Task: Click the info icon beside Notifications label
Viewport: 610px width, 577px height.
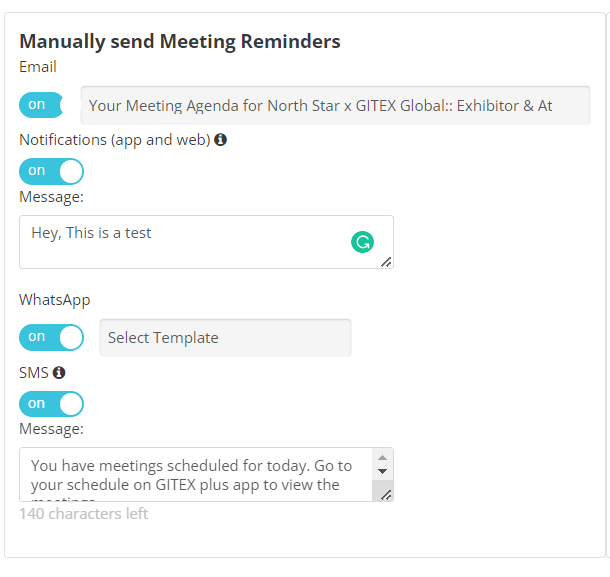Action: (x=221, y=139)
